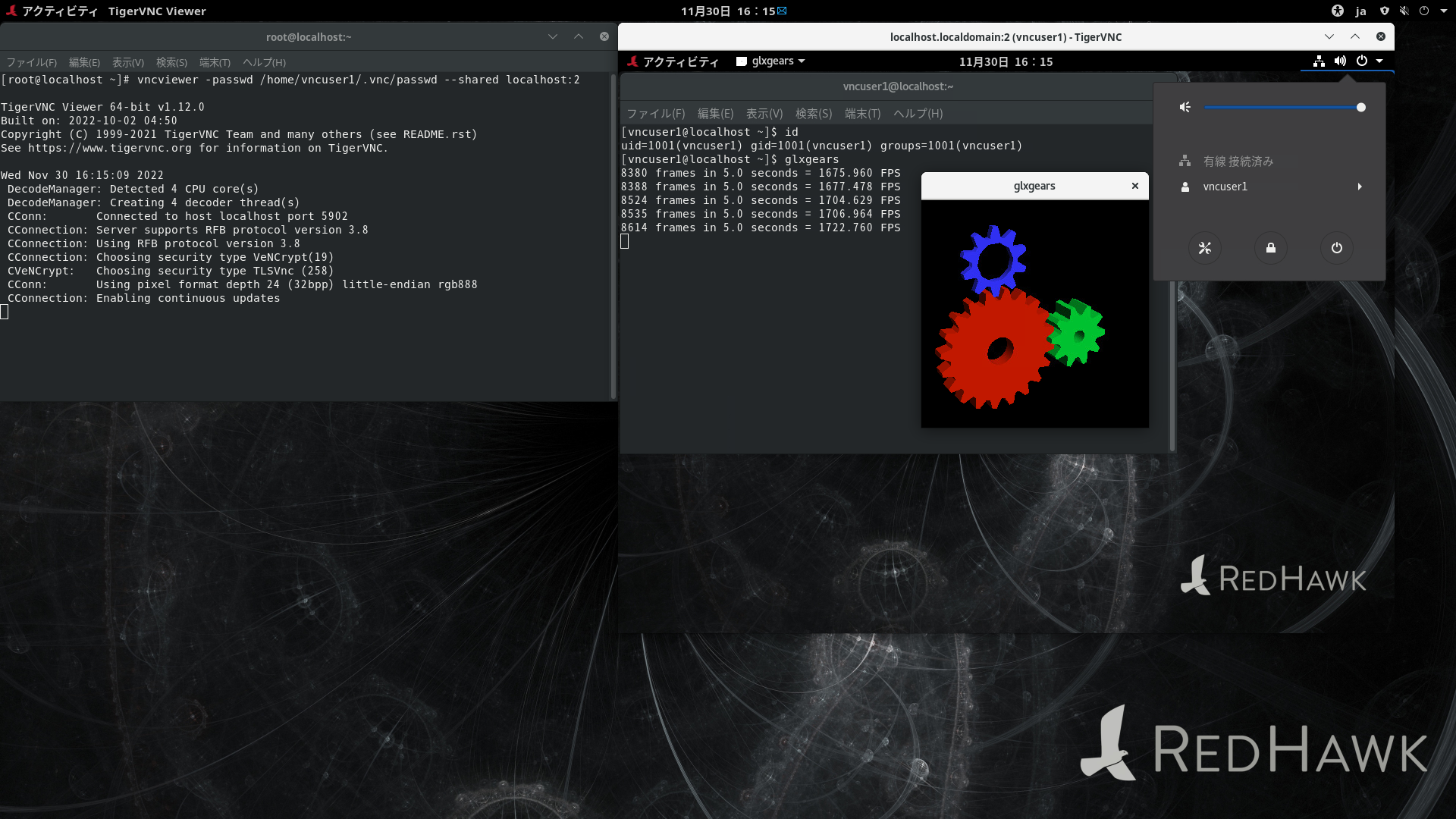
Task: Click the user silhouette icon beside vncuser1
Action: (1185, 187)
